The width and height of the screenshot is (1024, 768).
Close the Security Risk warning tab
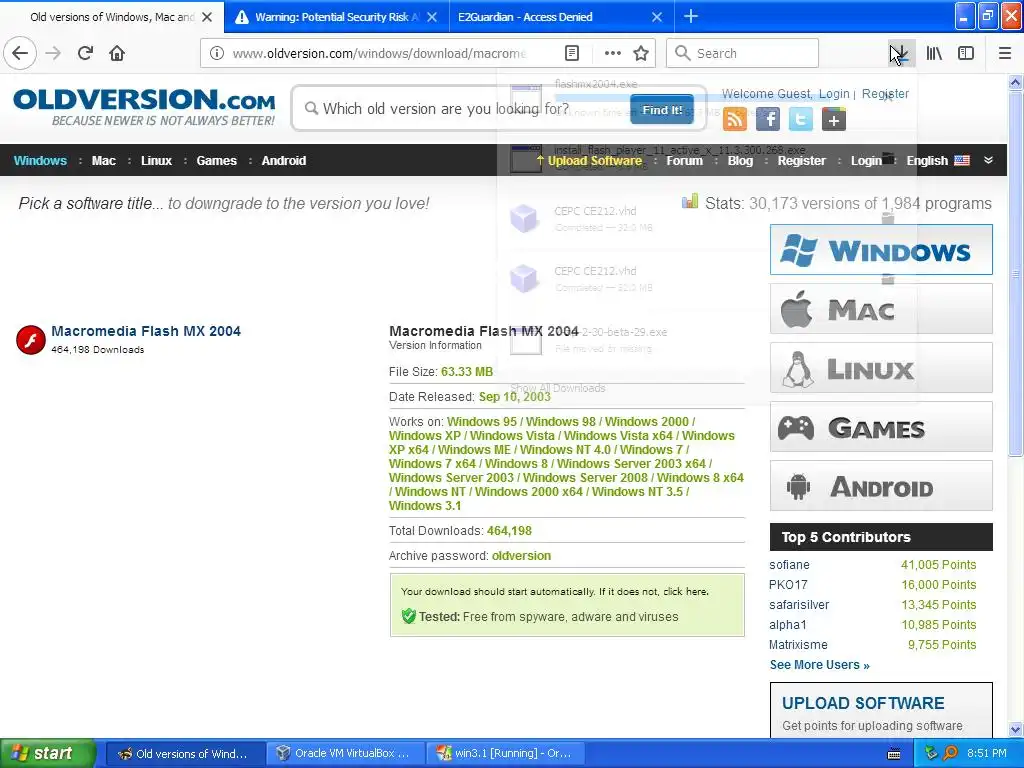(432, 17)
